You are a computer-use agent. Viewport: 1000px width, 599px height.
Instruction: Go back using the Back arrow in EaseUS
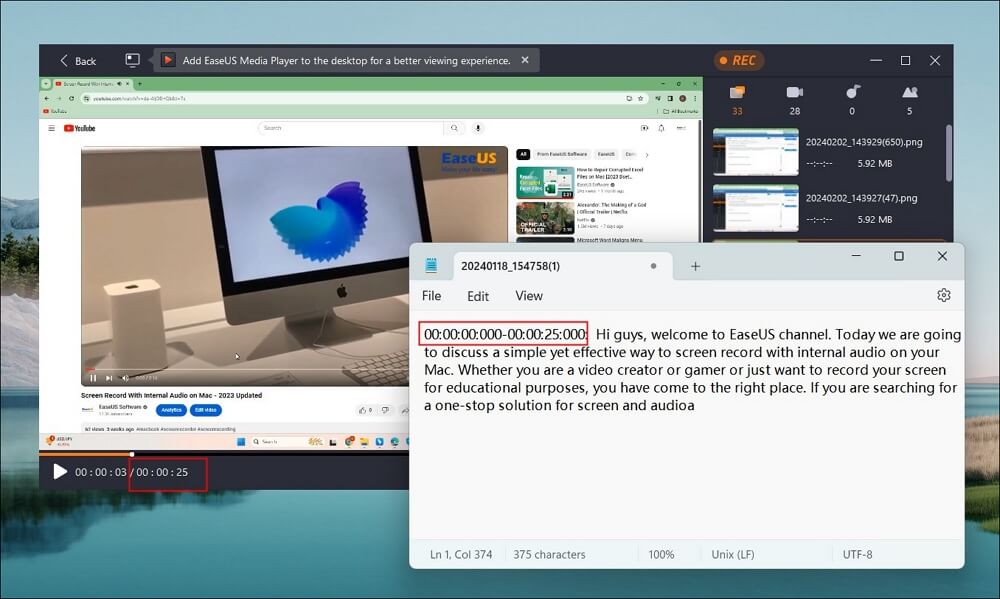(x=77, y=61)
